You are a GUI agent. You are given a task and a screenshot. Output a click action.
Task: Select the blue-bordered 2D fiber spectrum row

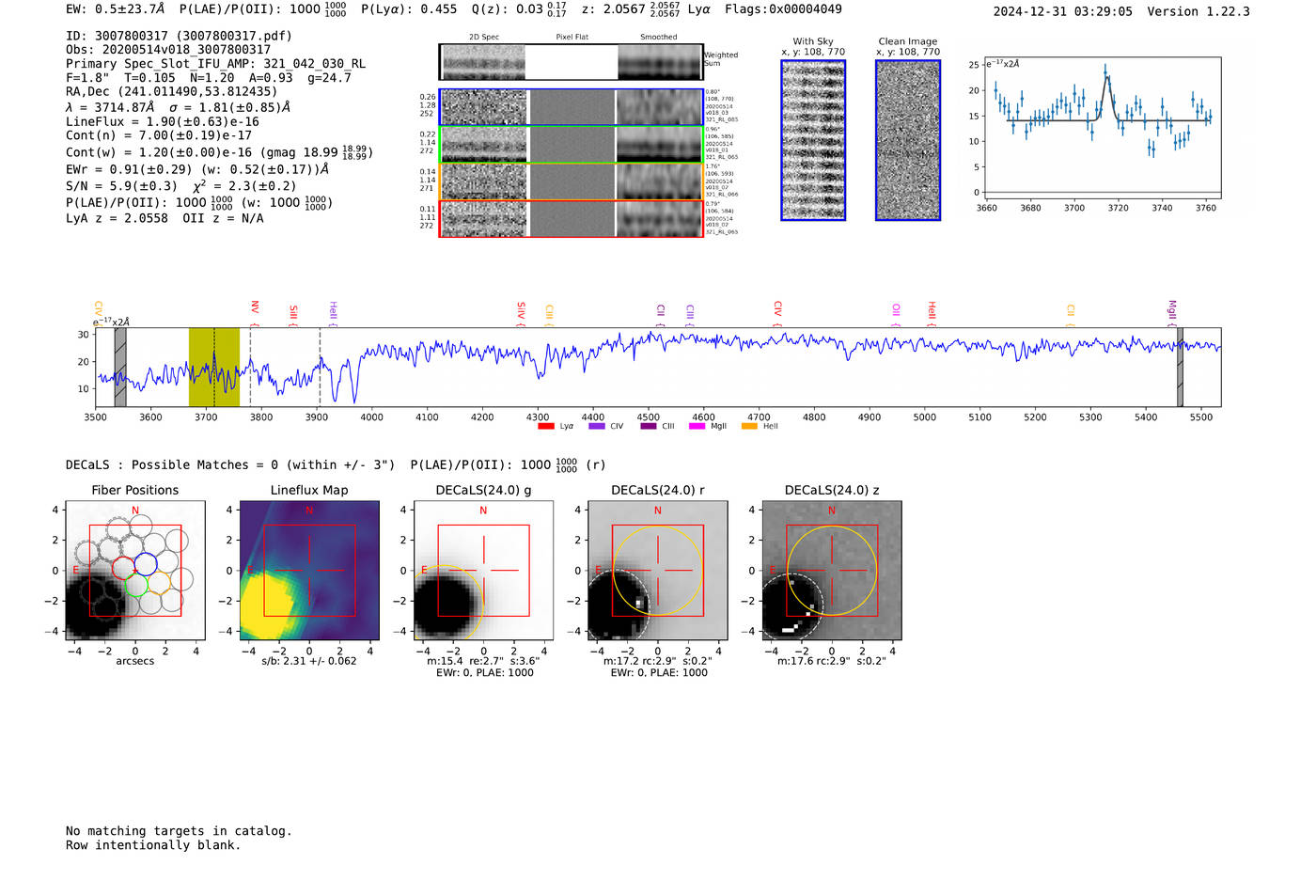(572, 107)
